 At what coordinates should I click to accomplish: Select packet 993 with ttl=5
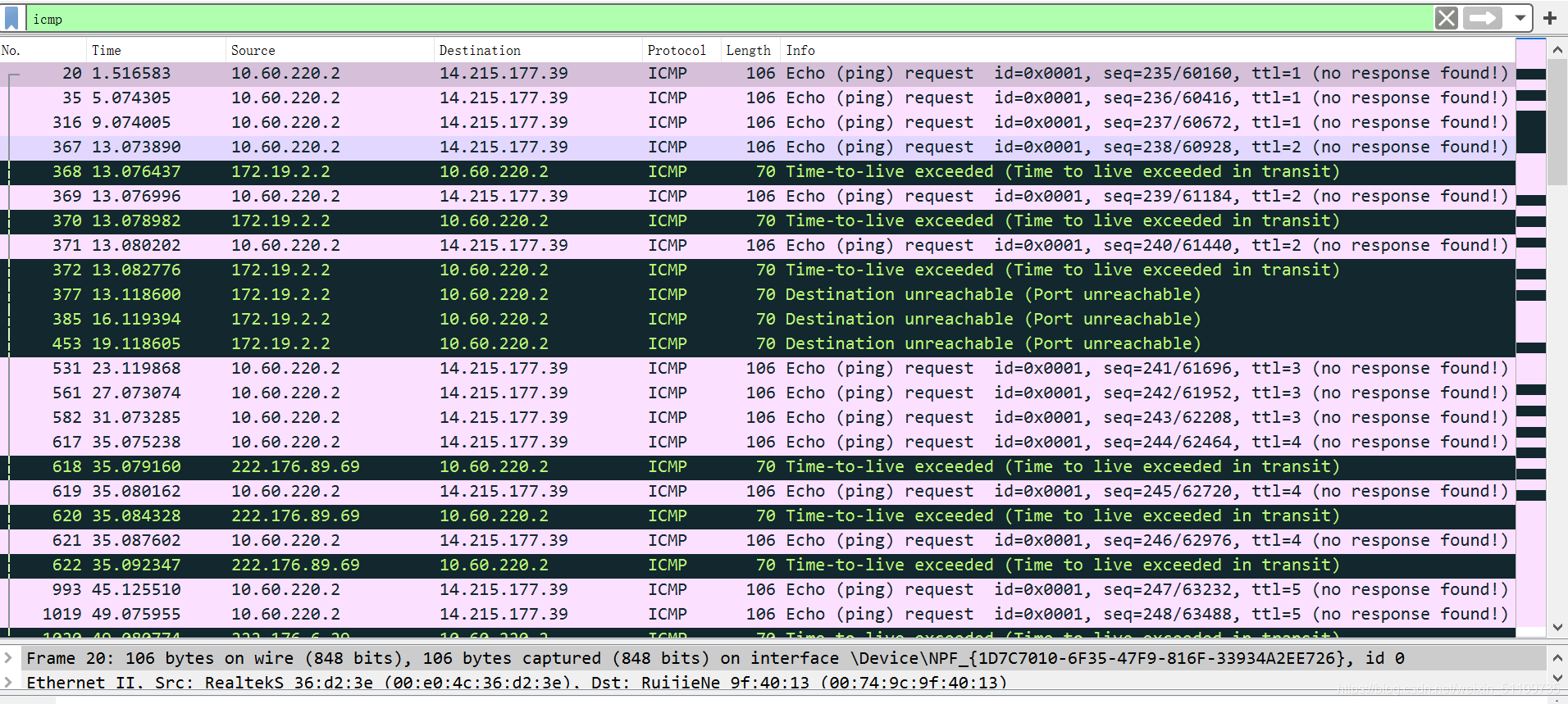tap(758, 590)
